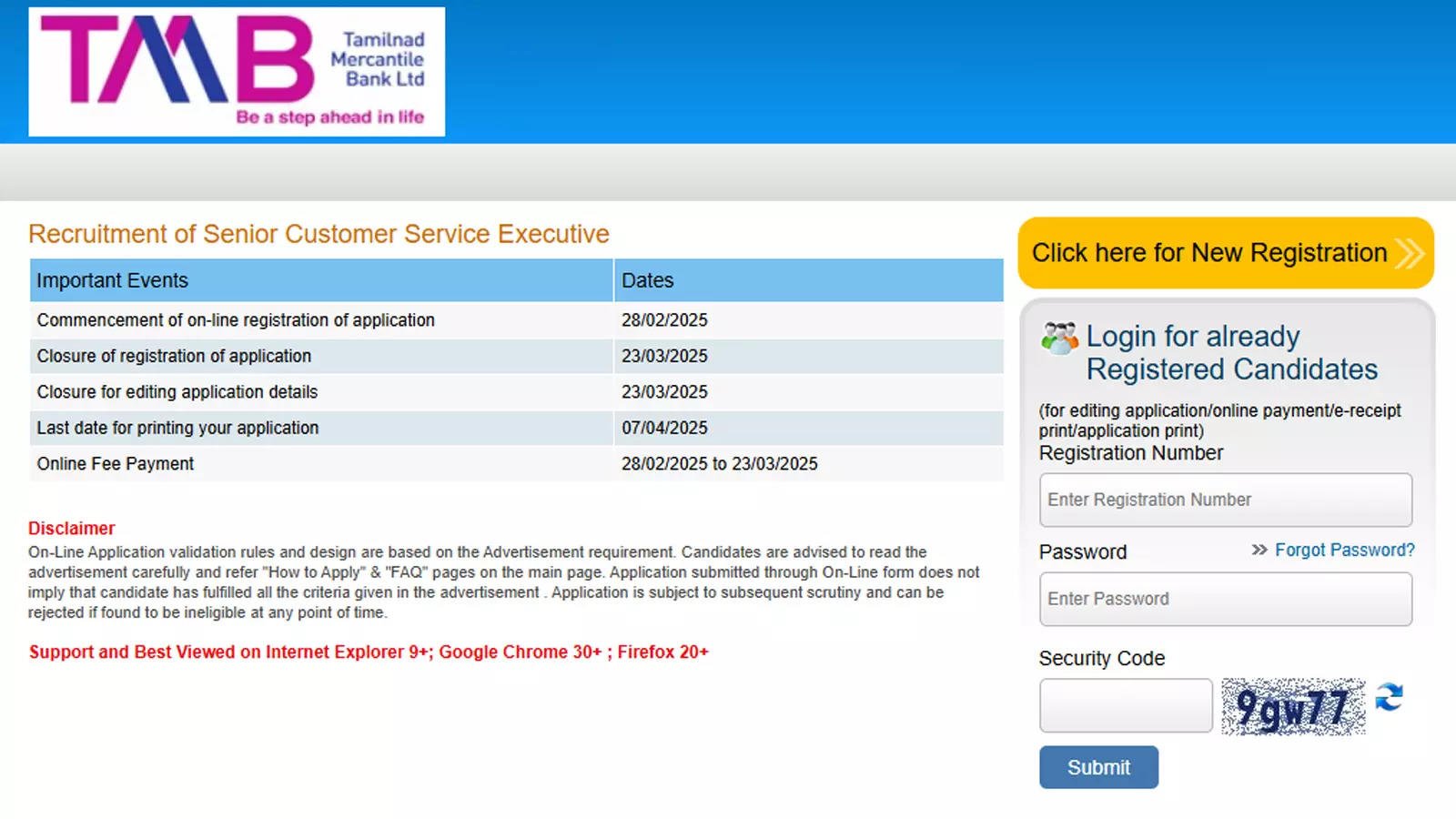Click the Security Code label
Viewport: 1456px width, 819px height.
tap(1102, 658)
